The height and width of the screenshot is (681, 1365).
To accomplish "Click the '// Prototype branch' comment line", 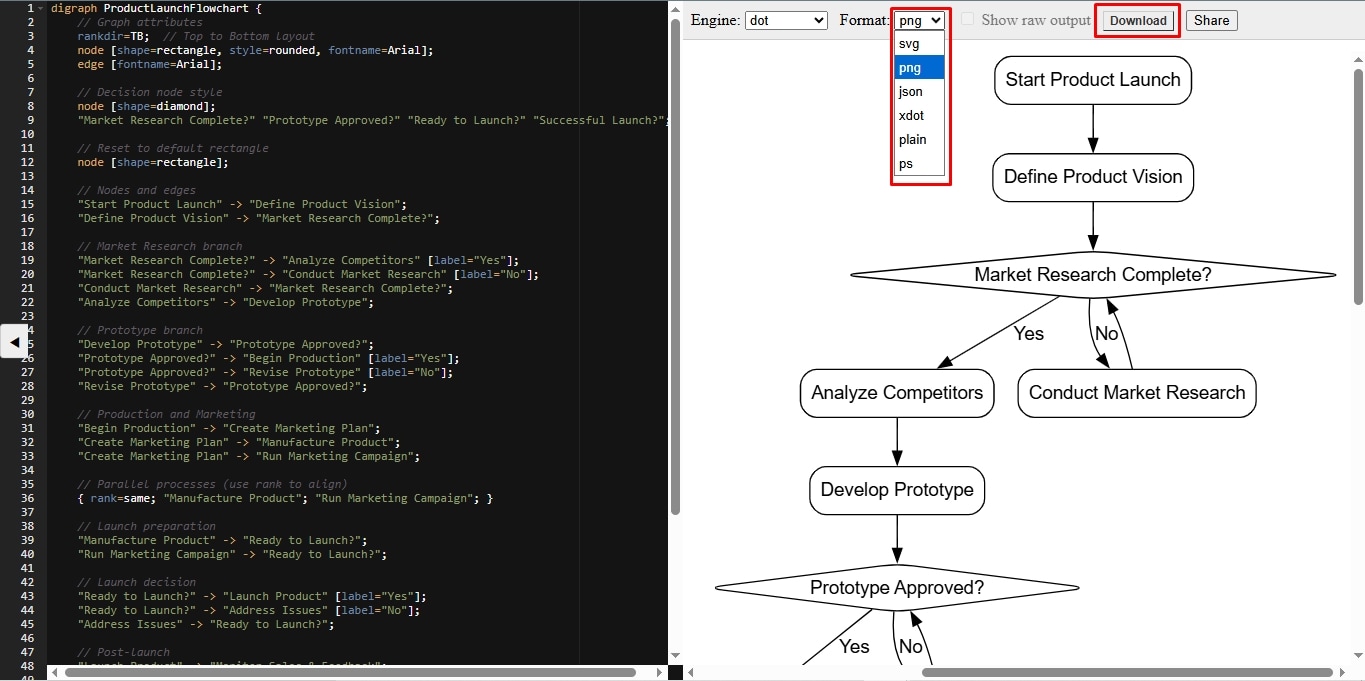I will (140, 330).
